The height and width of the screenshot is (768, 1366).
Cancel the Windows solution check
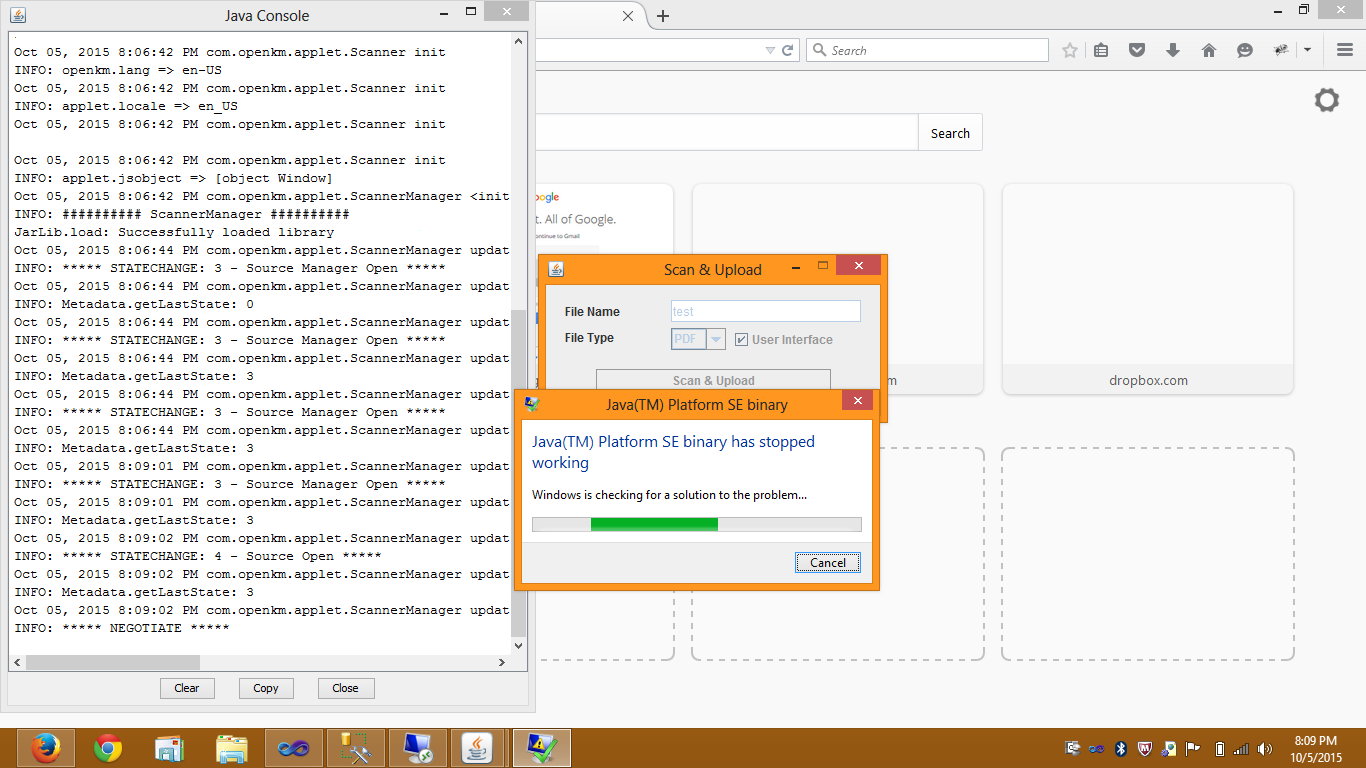click(x=827, y=563)
